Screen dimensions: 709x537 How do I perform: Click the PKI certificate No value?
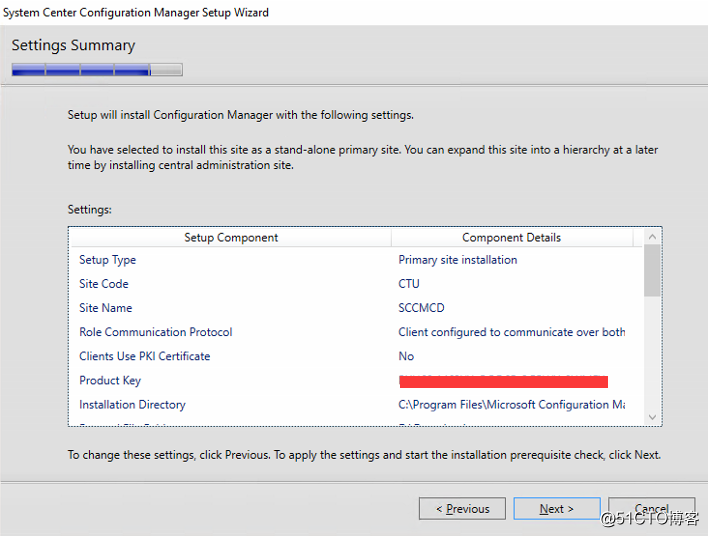[x=406, y=356]
